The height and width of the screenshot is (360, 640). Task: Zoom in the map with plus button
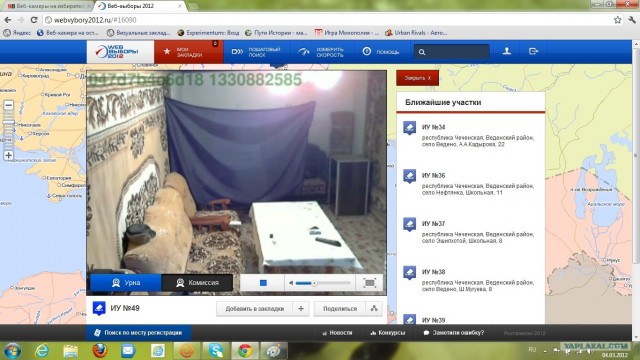[9, 155]
